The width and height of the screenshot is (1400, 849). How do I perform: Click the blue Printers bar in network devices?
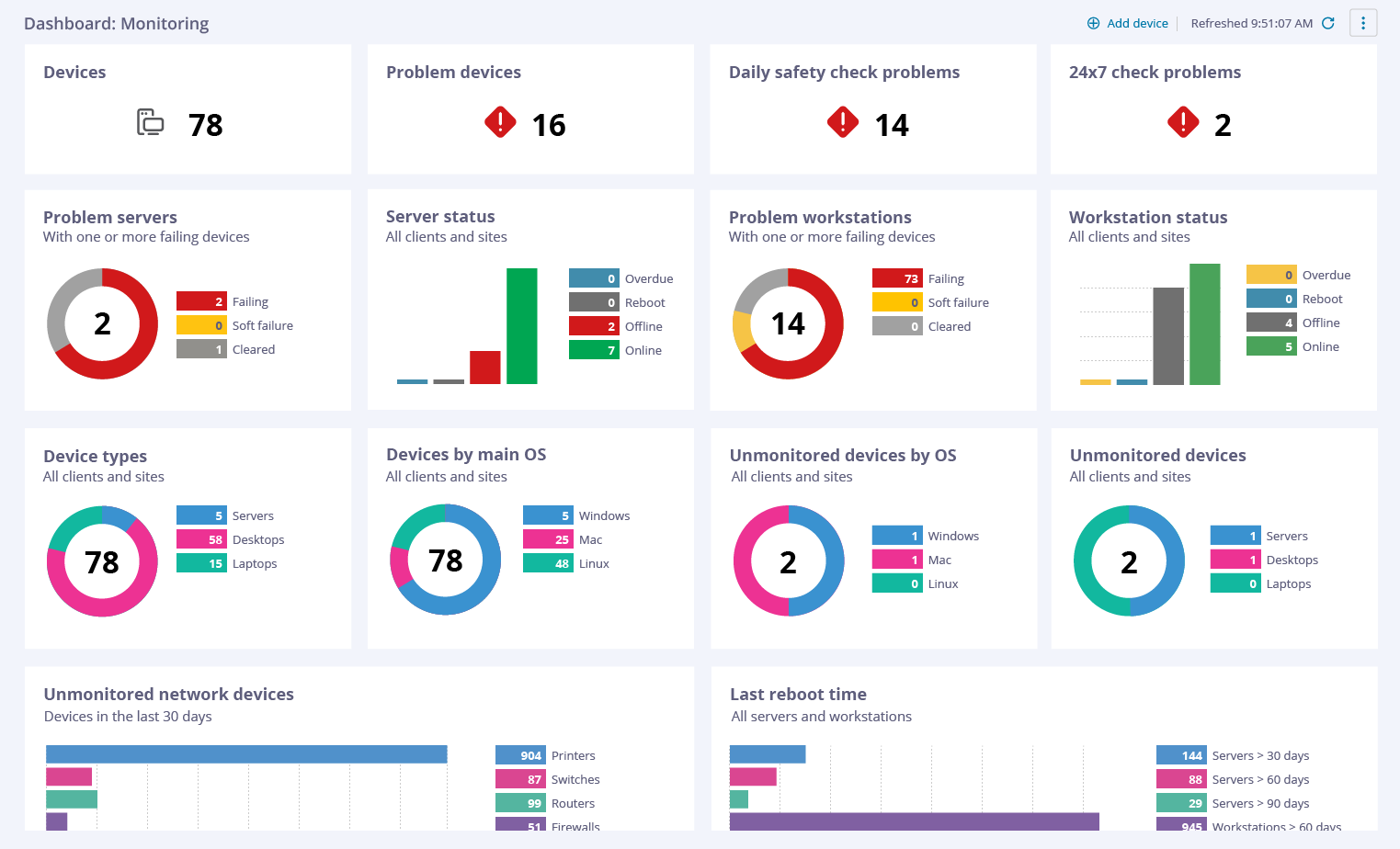point(246,754)
